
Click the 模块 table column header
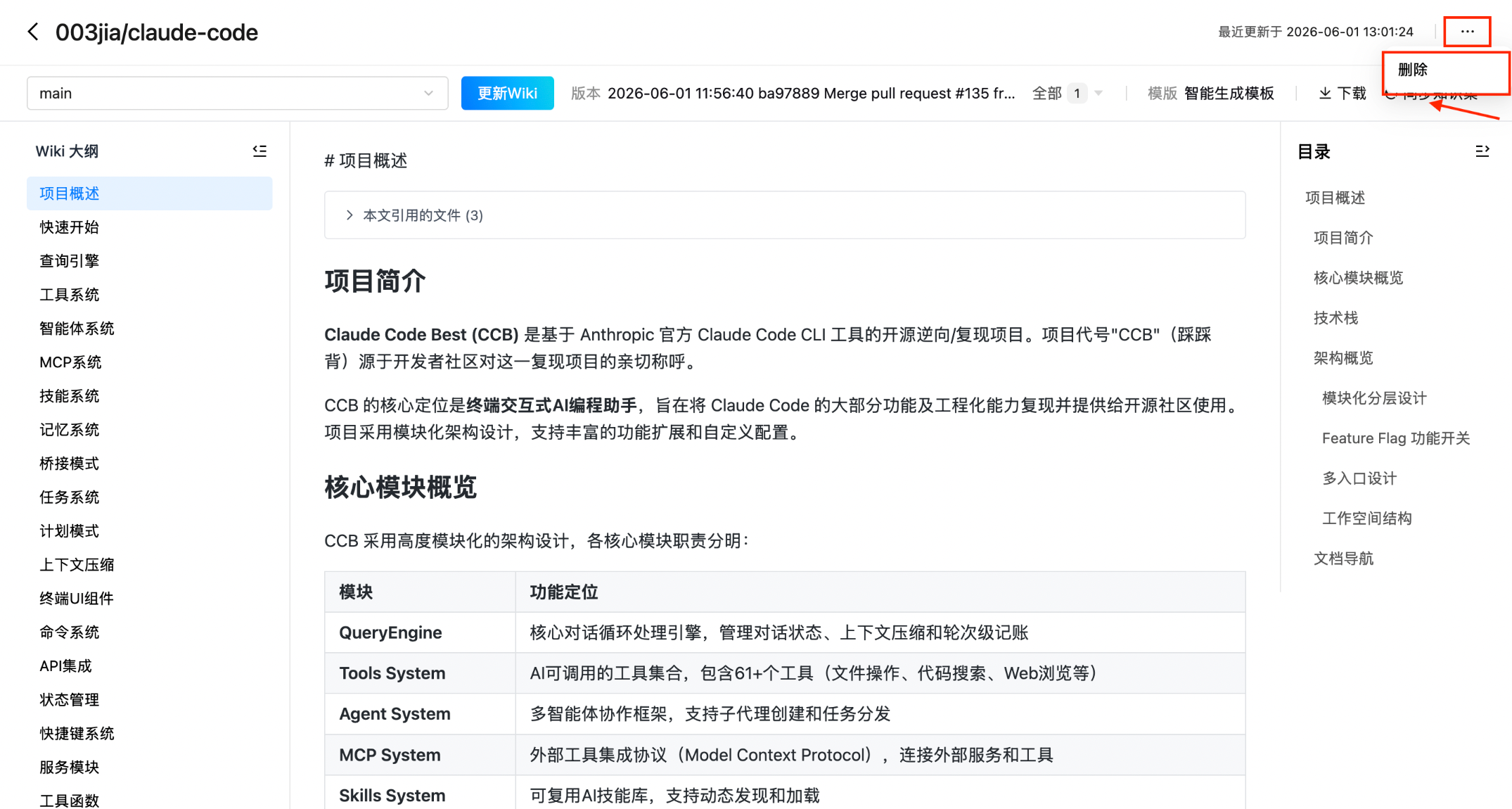click(420, 592)
